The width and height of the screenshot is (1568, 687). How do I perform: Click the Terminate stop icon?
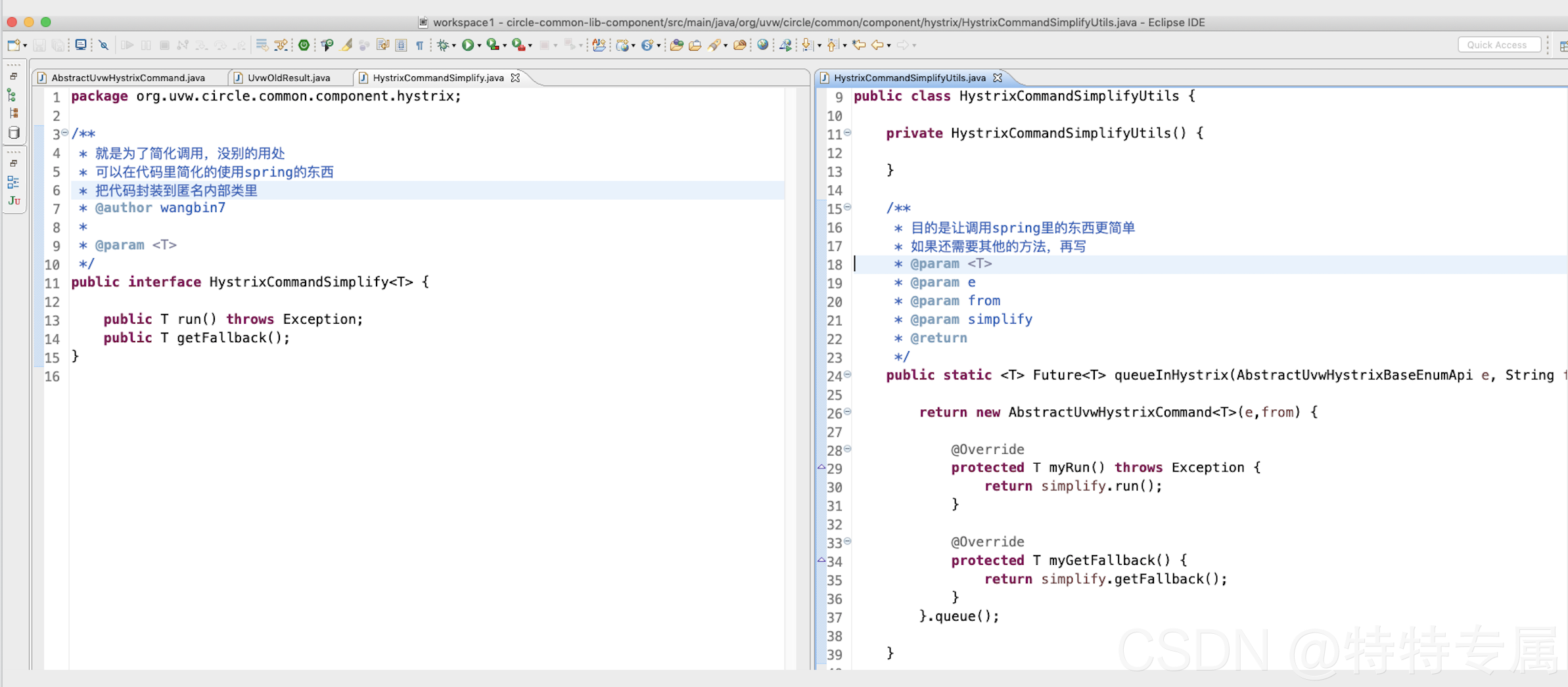point(164,45)
